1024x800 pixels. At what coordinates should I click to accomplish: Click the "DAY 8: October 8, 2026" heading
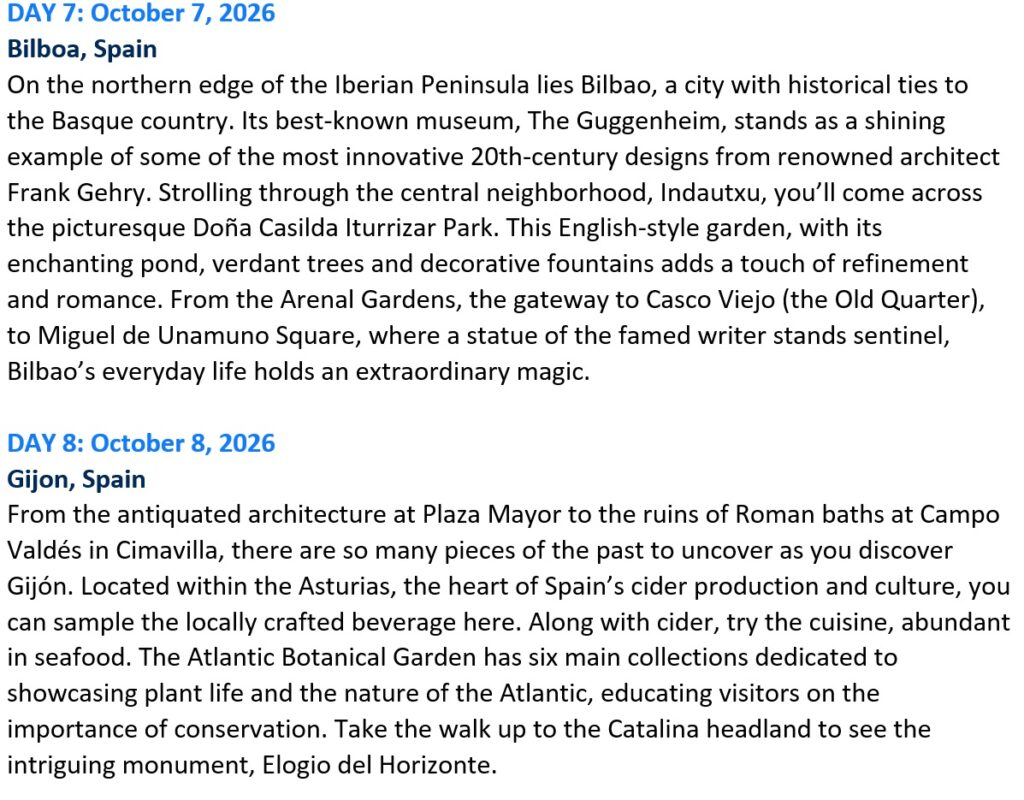tap(141, 443)
